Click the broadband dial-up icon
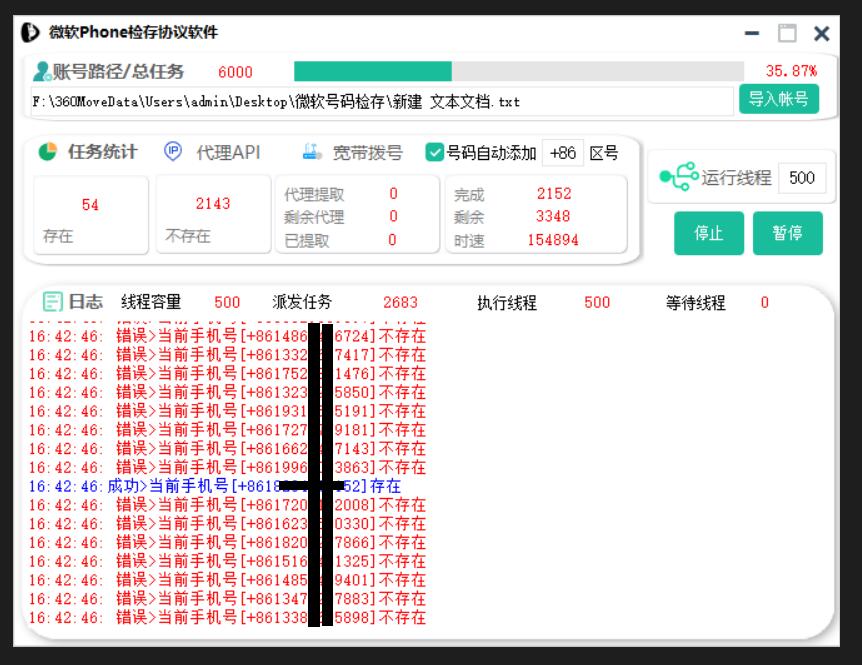 (312, 152)
